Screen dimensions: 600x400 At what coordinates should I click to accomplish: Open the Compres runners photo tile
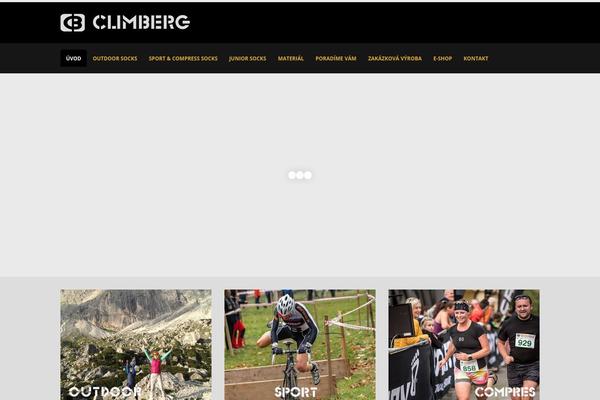tap(464, 344)
